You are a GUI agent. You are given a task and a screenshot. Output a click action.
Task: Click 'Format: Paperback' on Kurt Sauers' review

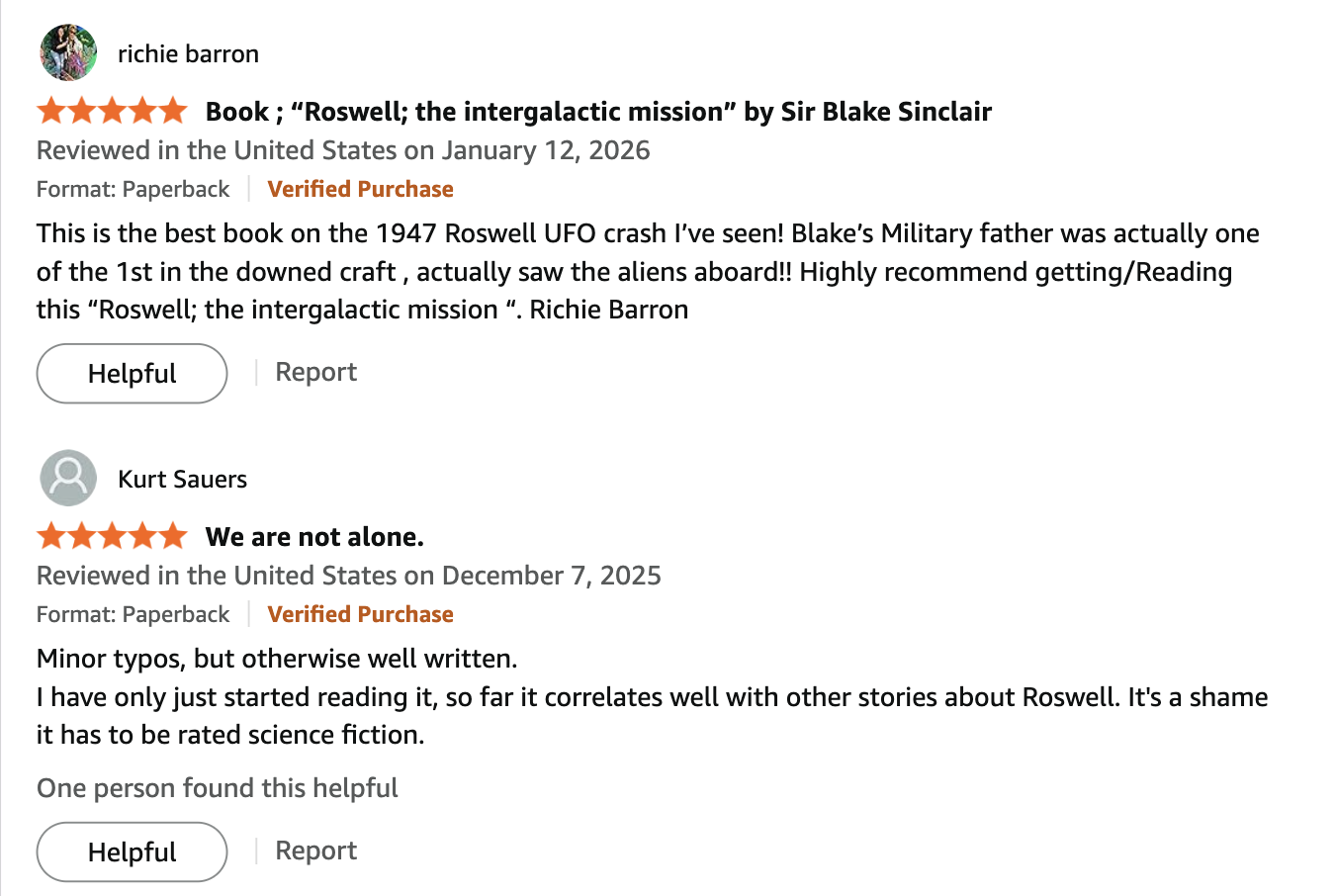tap(133, 614)
